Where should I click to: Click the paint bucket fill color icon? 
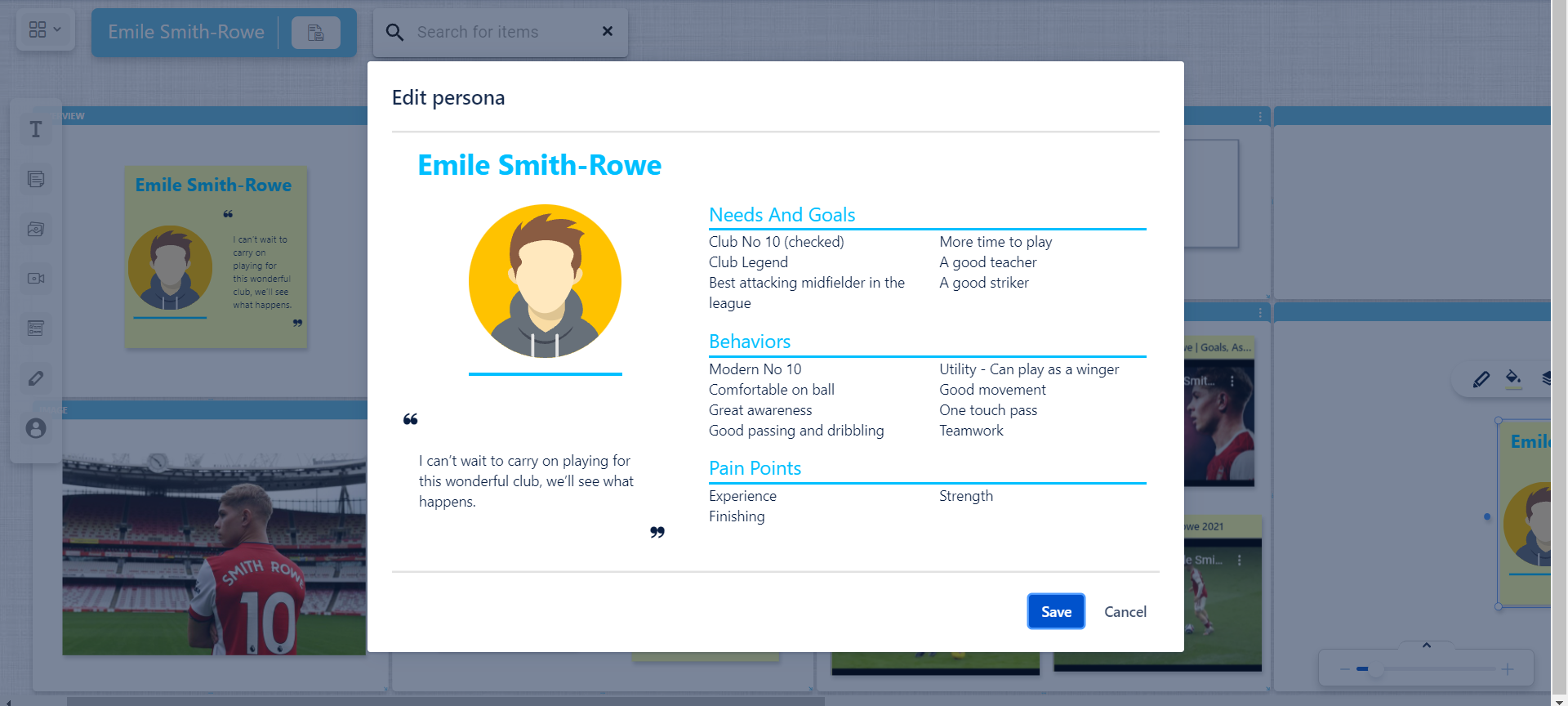click(x=1513, y=378)
